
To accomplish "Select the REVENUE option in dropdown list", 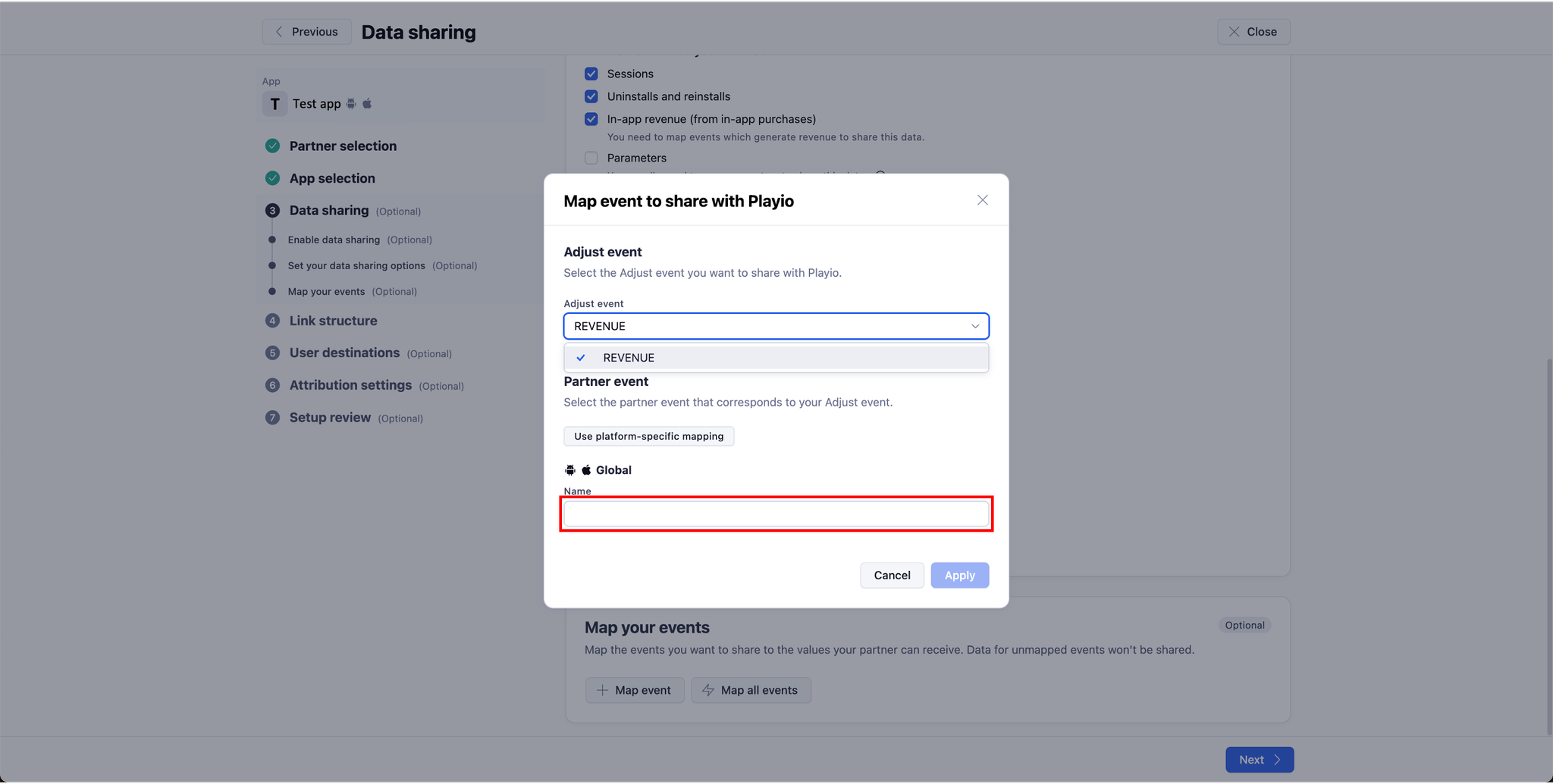I will [x=776, y=358].
